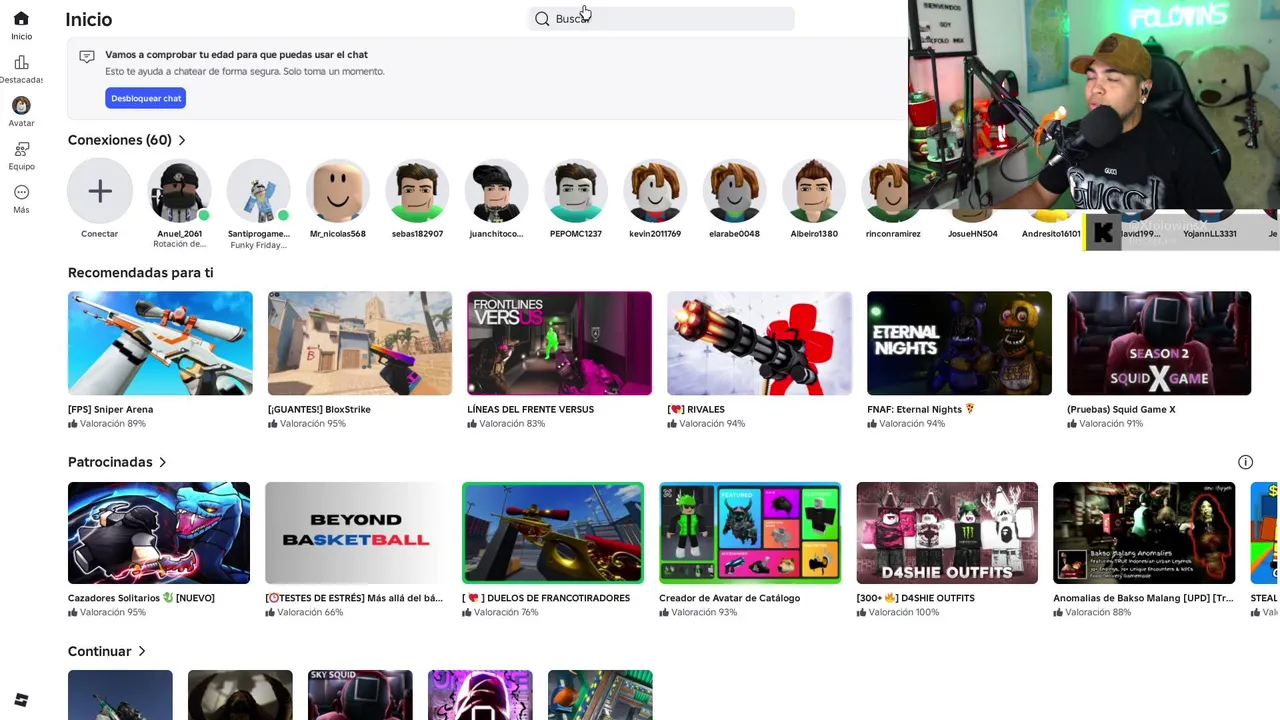1280x720 pixels.
Task: Open Destacadas charts icon in sidebar
Action: tap(21, 62)
